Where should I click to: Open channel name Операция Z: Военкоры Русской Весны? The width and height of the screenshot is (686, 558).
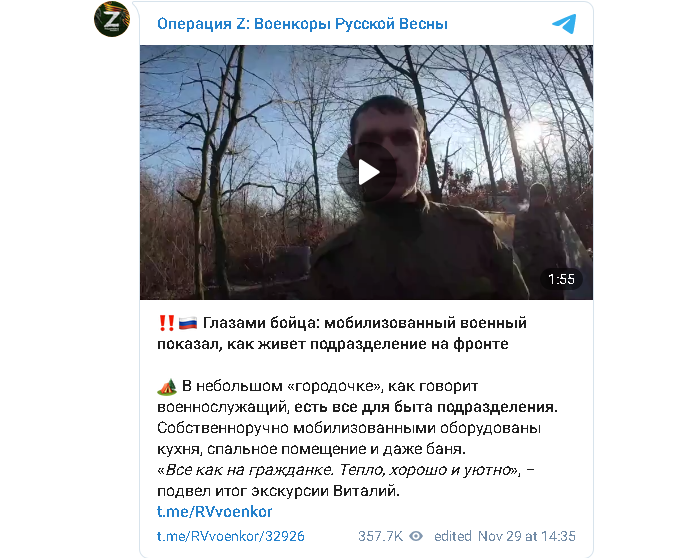[x=302, y=24]
